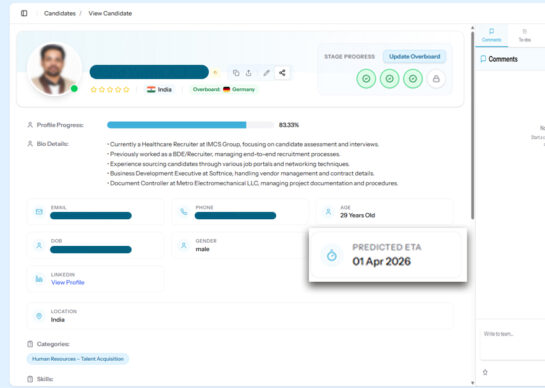Click the share icon button
The width and height of the screenshot is (545, 388).
[x=282, y=73]
